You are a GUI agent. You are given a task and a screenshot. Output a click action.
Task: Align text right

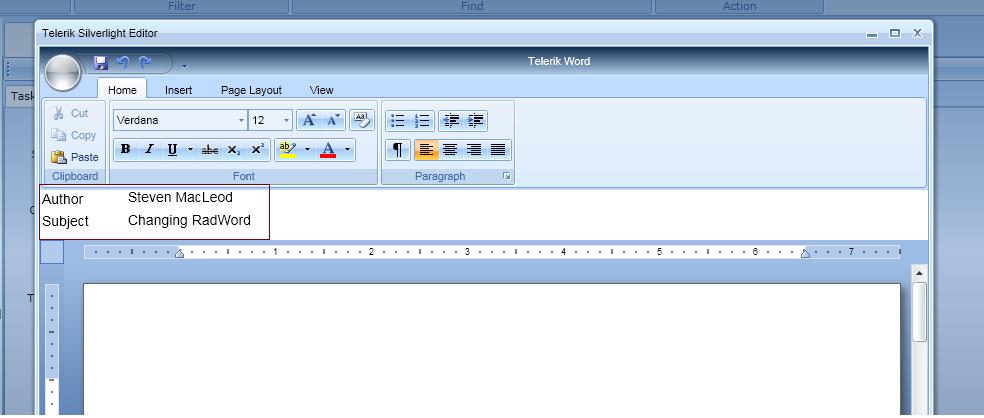[x=474, y=149]
